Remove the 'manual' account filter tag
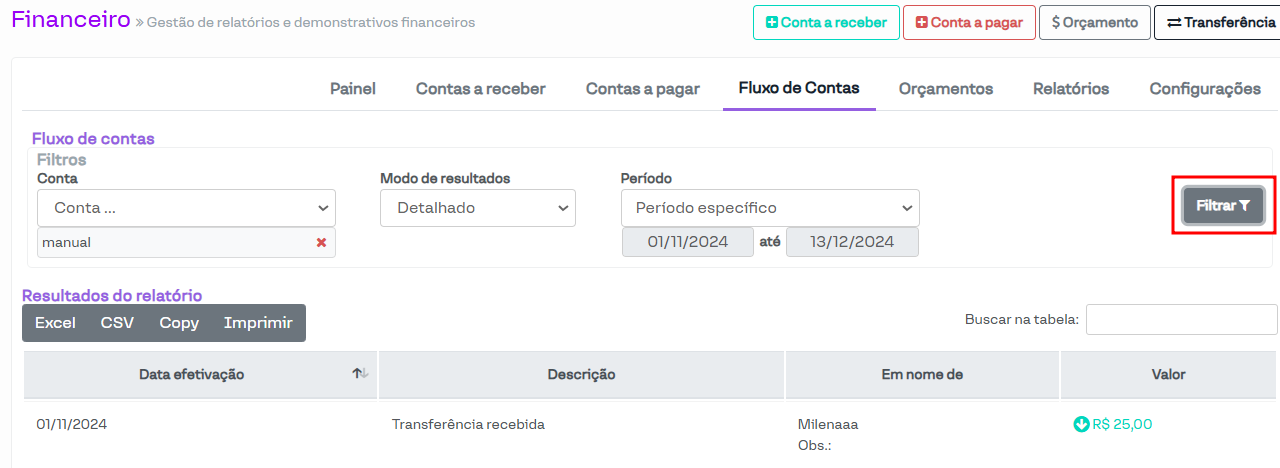 tap(321, 243)
